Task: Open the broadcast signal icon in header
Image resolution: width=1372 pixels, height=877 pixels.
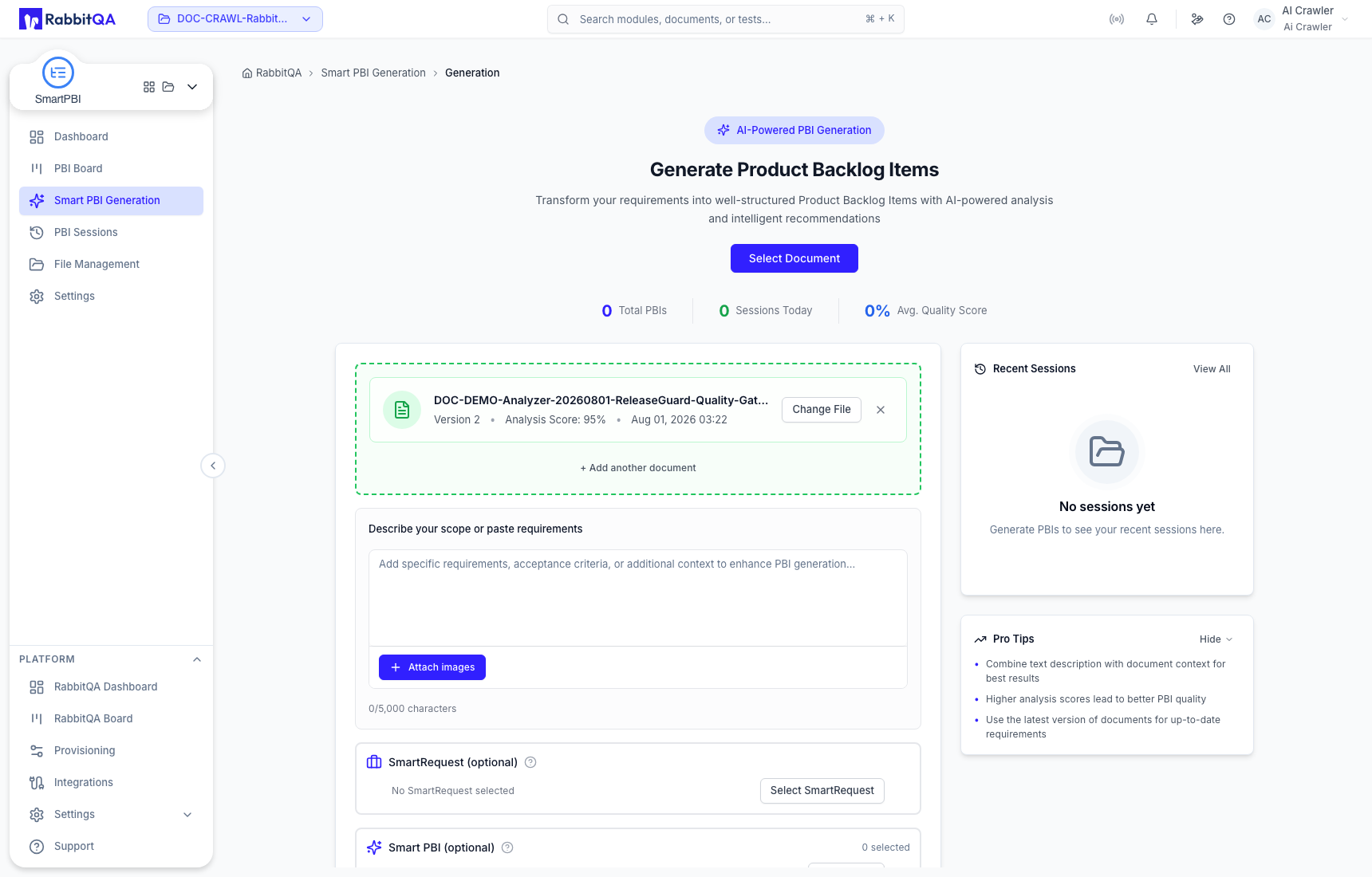Action: click(x=1117, y=19)
